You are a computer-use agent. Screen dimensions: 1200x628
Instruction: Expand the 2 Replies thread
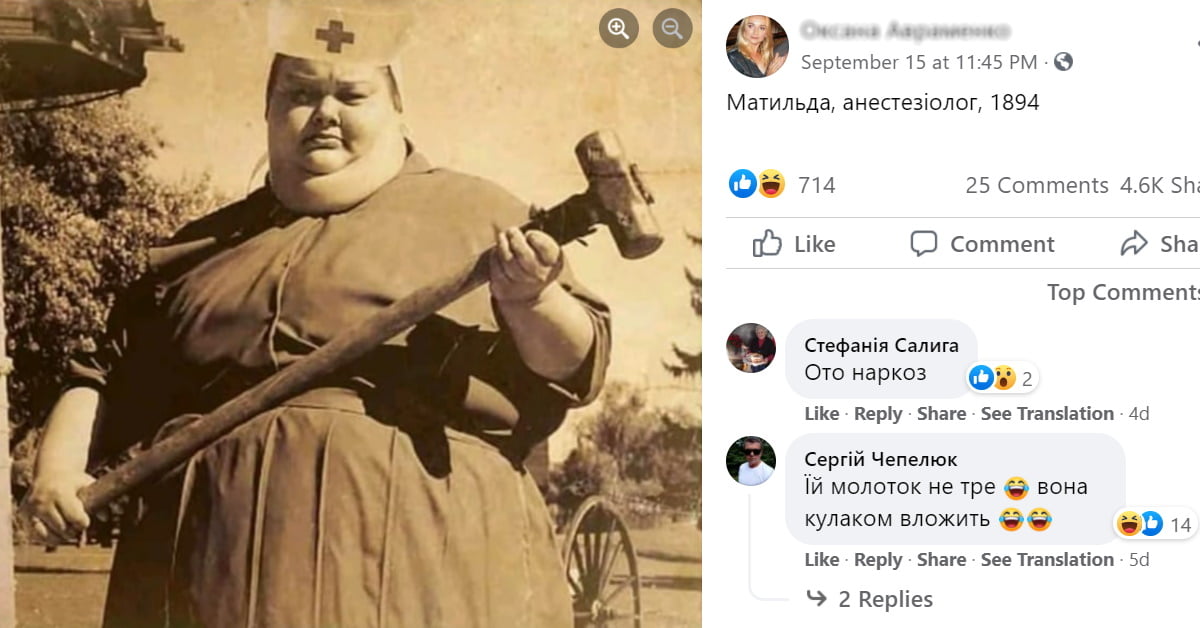(870, 599)
